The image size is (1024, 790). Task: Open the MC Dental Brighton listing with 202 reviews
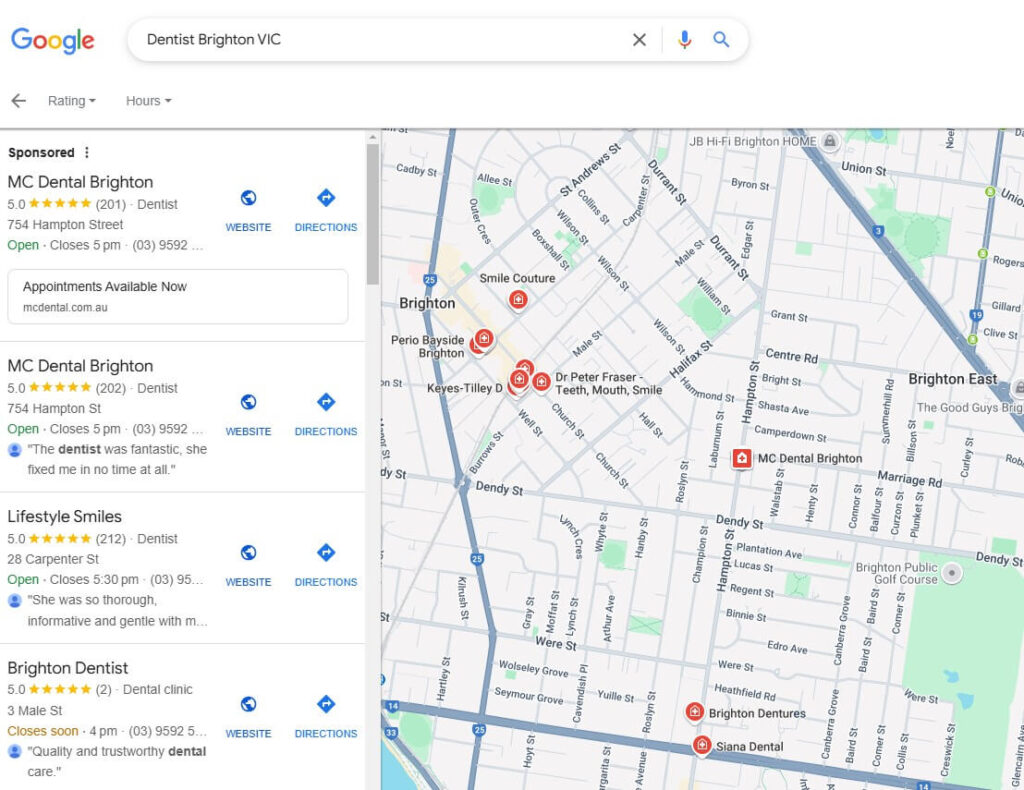(80, 366)
